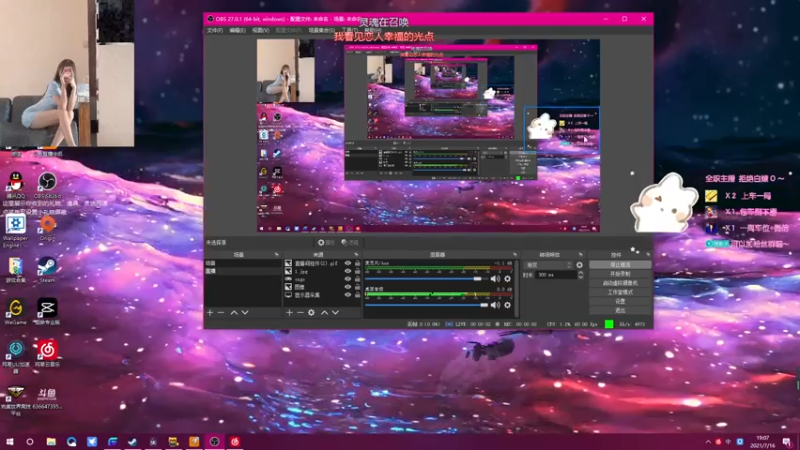Open settings gear for desktop audio channel

(x=507, y=305)
